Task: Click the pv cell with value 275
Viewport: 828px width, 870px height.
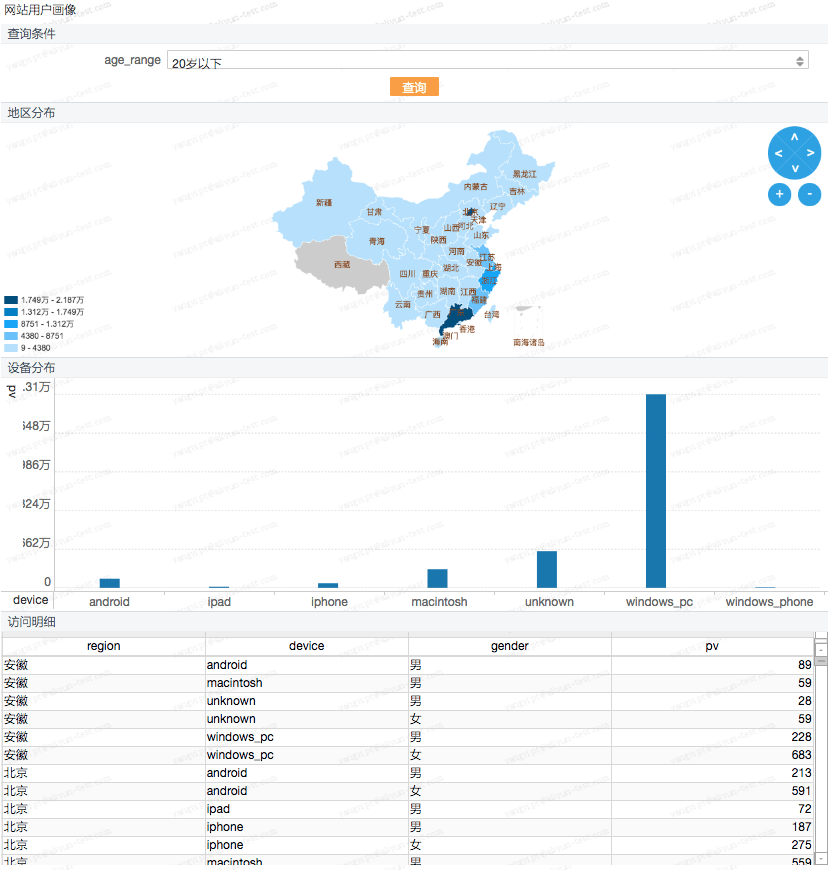Action: 712,844
